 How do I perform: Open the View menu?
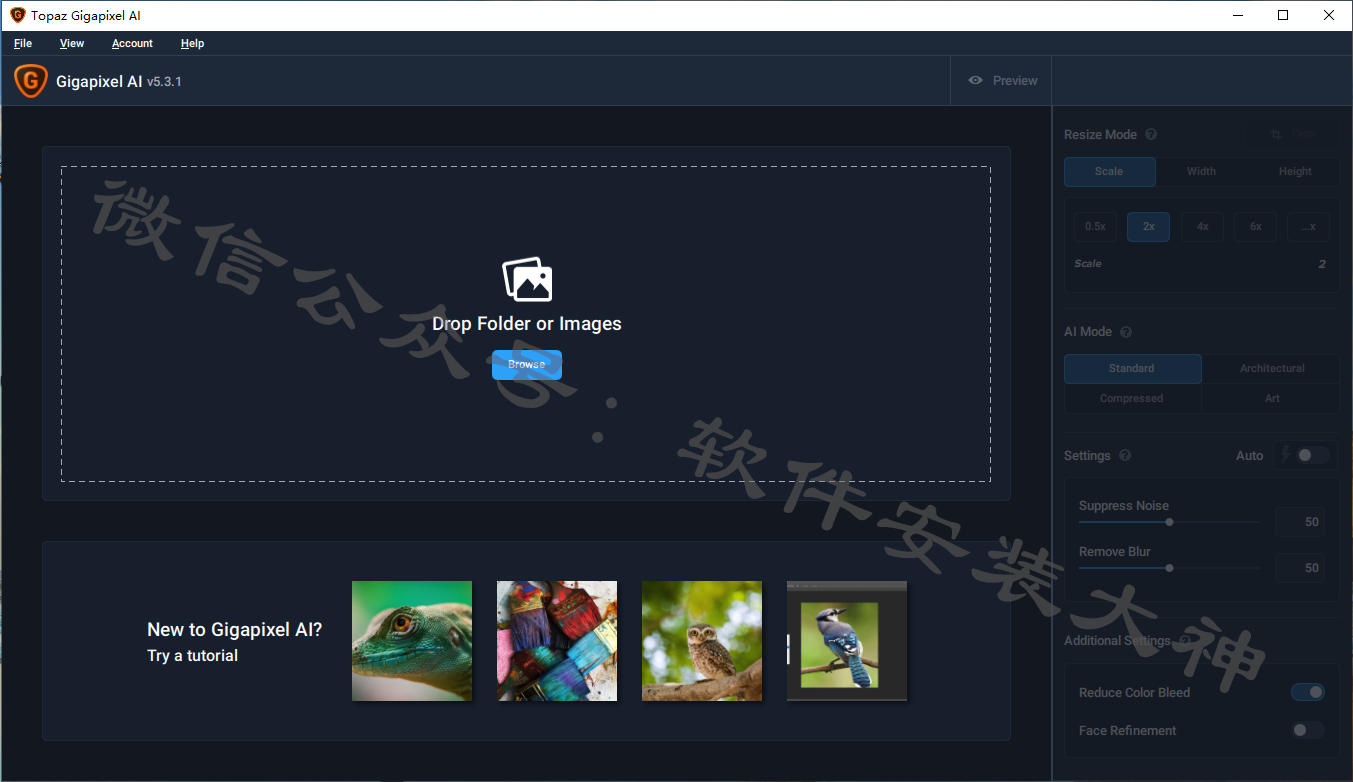point(72,44)
